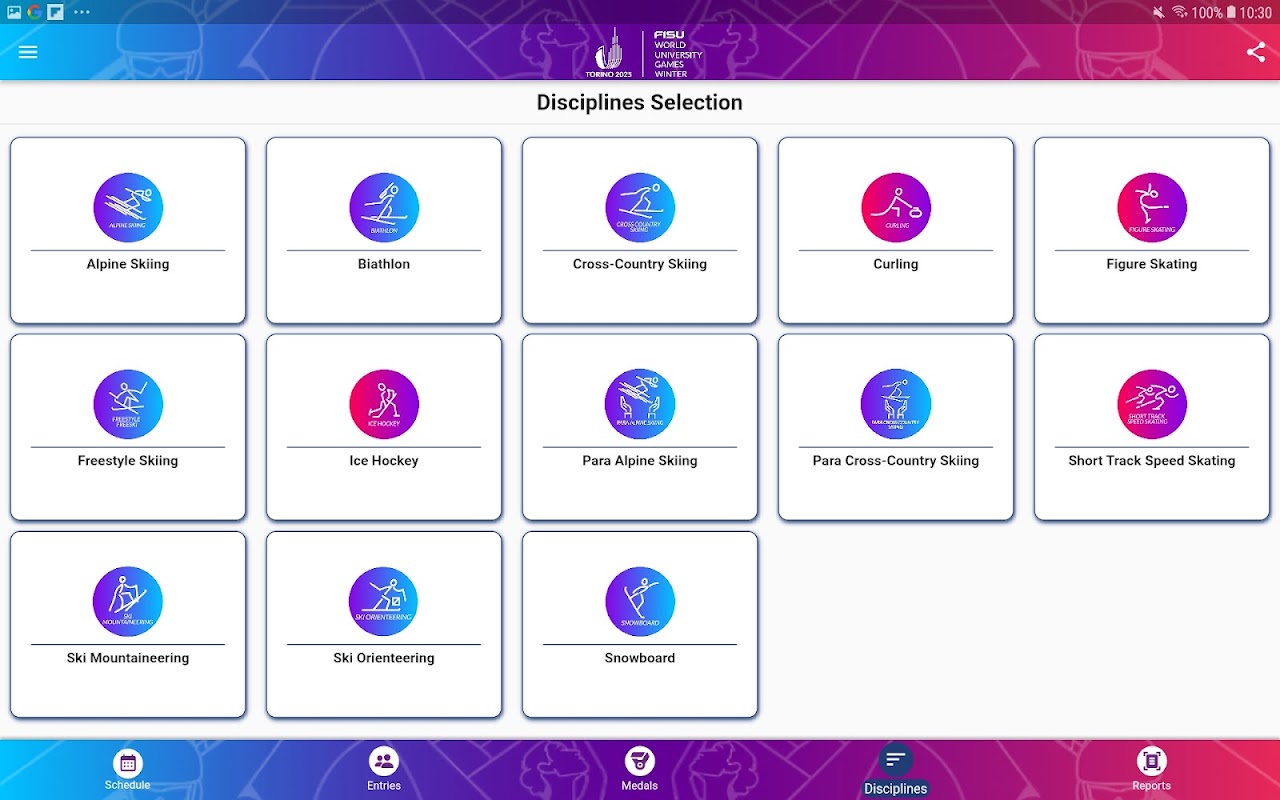This screenshot has height=800, width=1280.
Task: Click the "Para Cross-Country Skiing" card label
Action: coord(896,461)
